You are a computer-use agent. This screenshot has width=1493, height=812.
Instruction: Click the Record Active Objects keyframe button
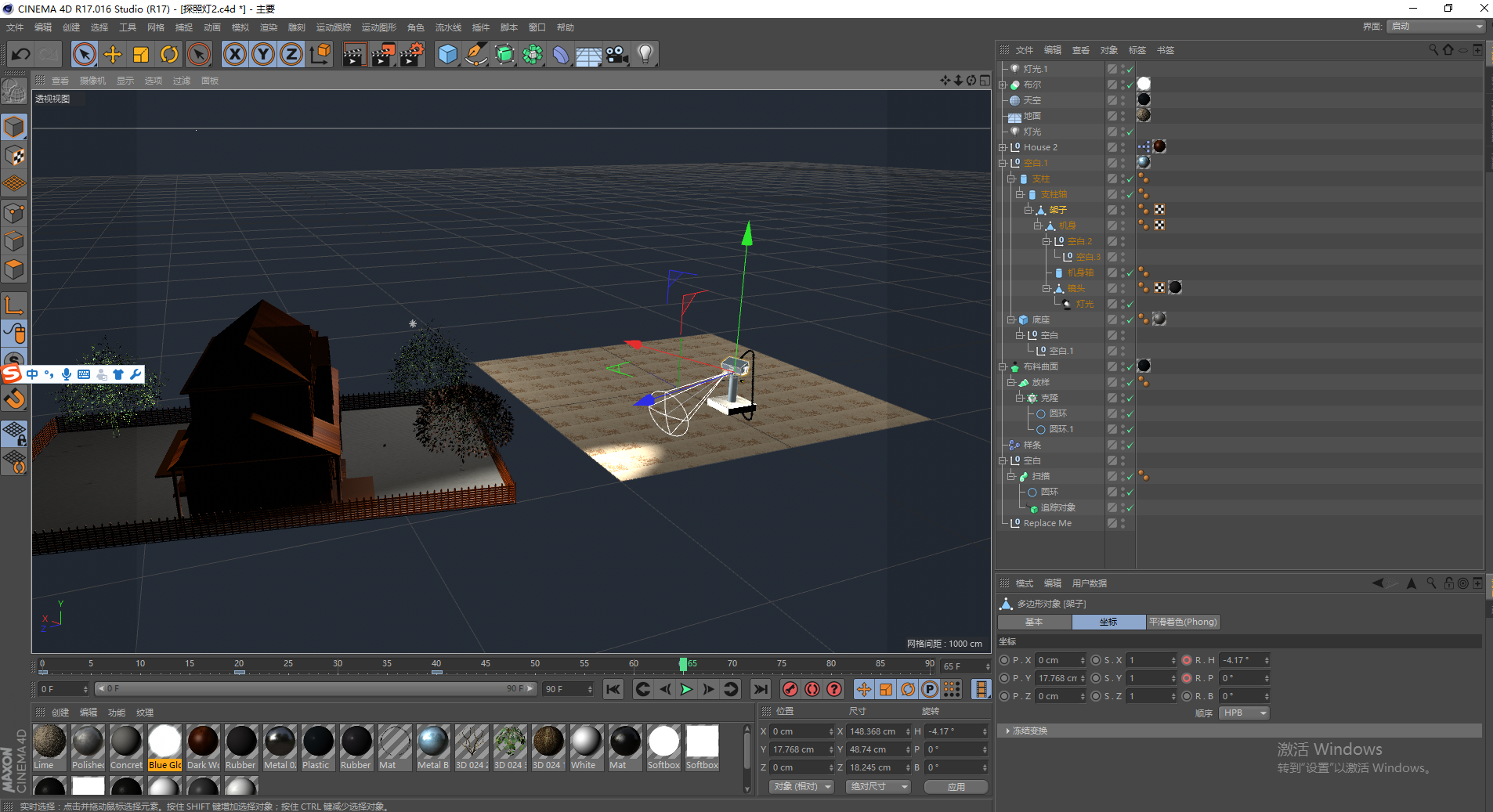point(790,689)
